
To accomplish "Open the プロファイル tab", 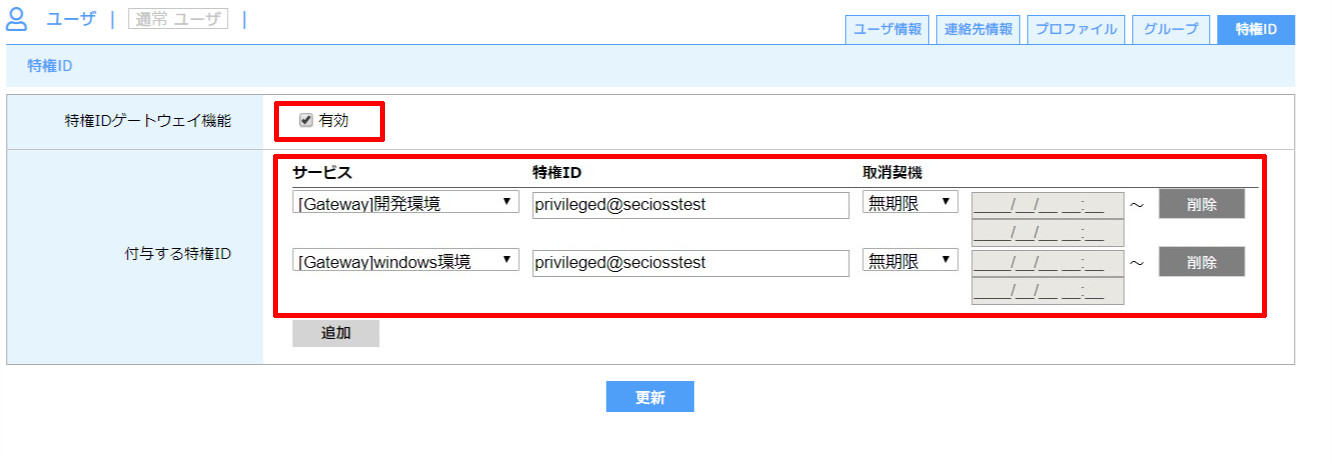I will 1076,29.
